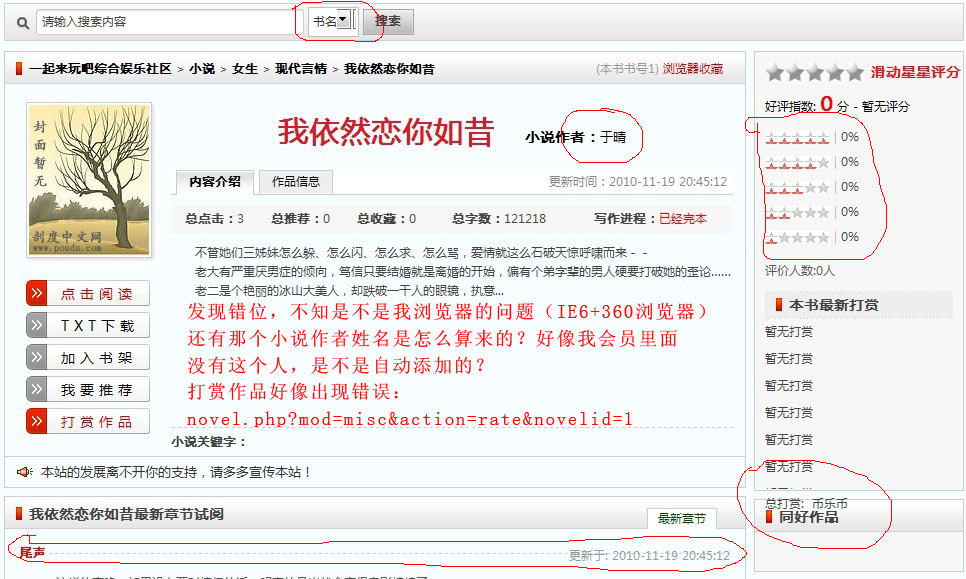Focus the search content input field
Viewport: 966px width, 579px height.
[x=165, y=22]
